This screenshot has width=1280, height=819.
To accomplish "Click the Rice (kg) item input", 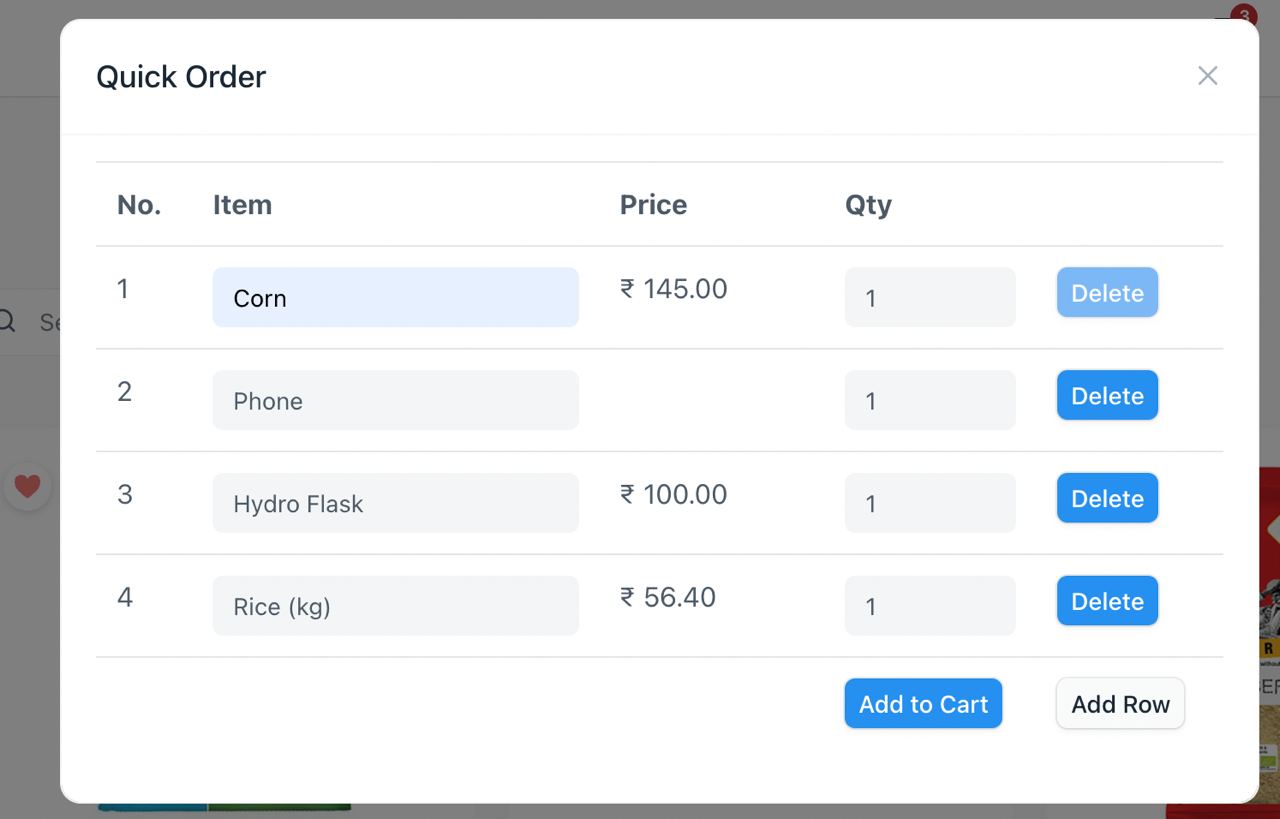I will pyautogui.click(x=396, y=606).
